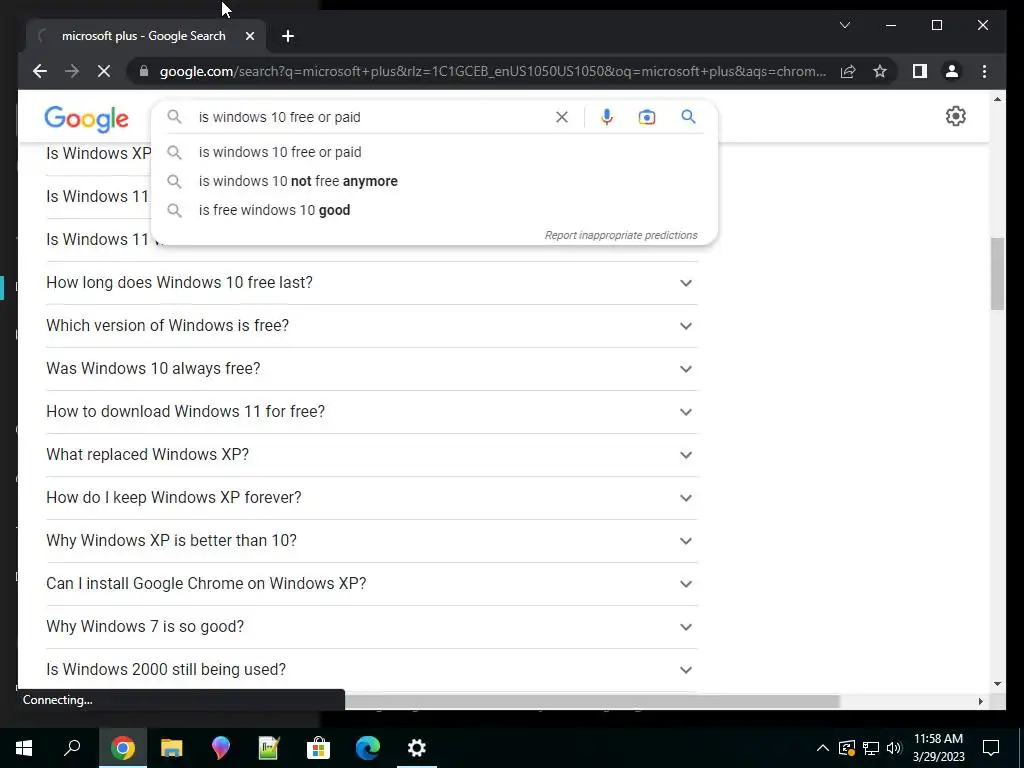The image size is (1024, 768).
Task: Open the tab search dropdown arrow
Action: (844, 25)
